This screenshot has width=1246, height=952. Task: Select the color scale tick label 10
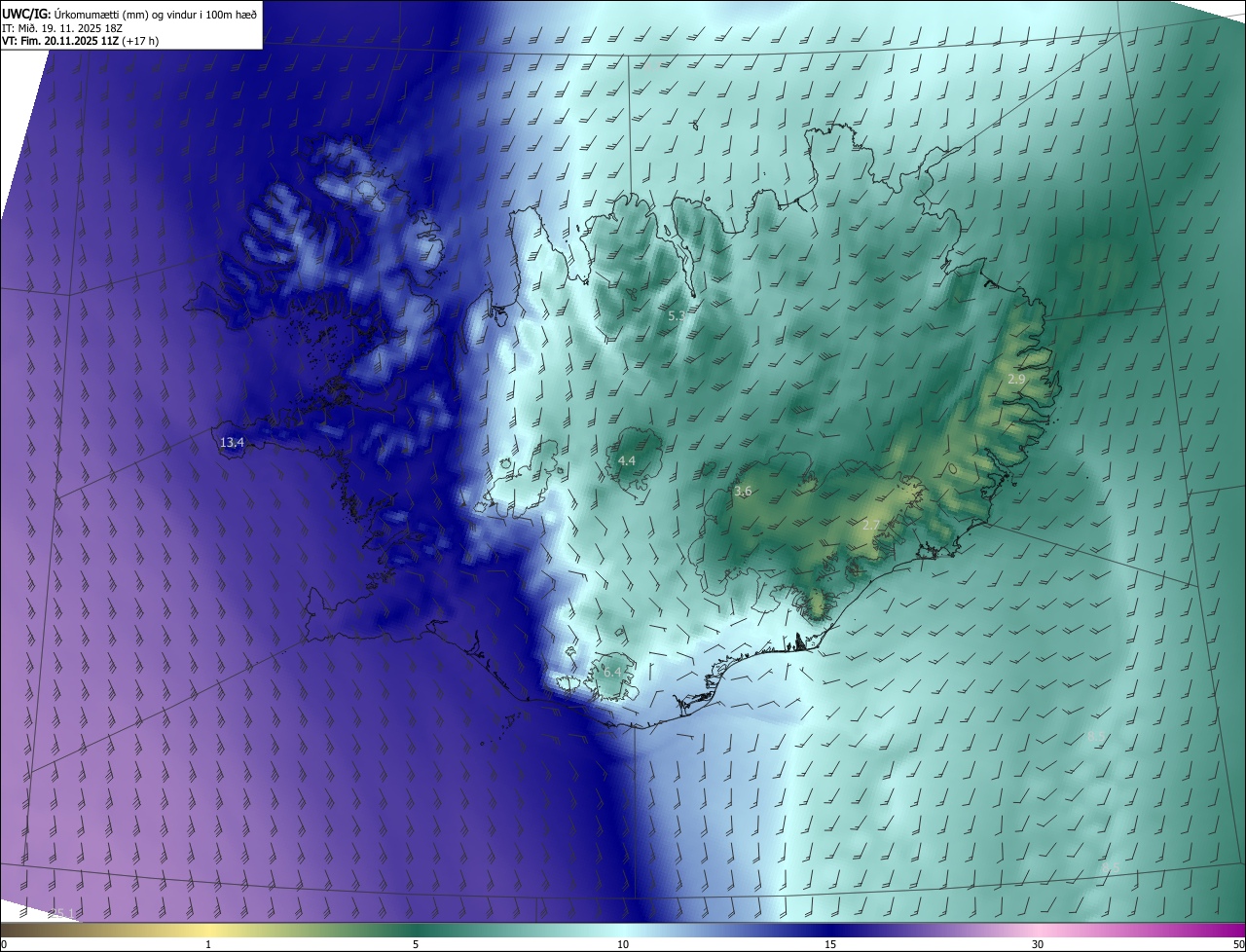623,944
